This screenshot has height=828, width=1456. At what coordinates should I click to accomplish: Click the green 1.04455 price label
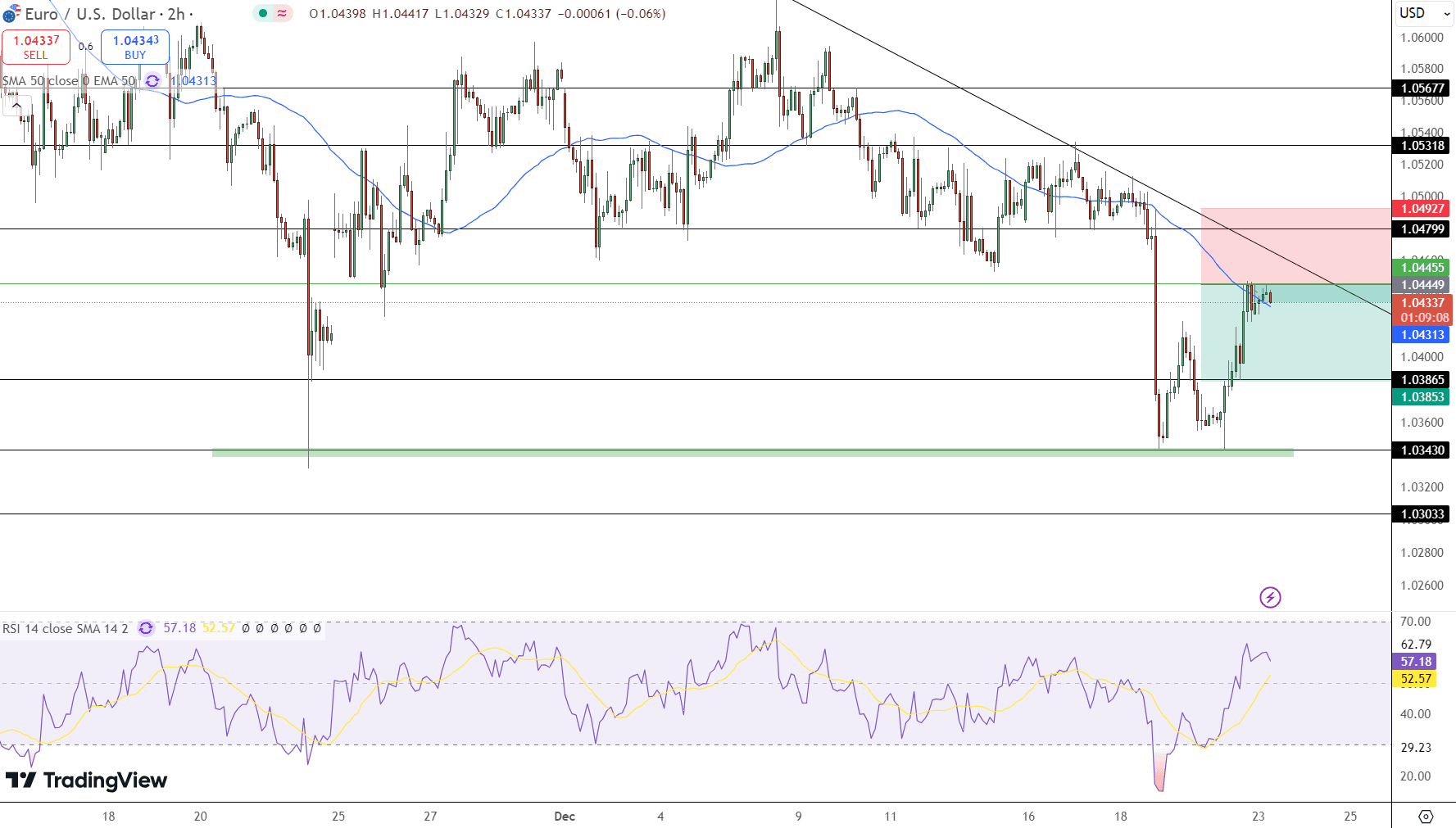click(x=1422, y=268)
